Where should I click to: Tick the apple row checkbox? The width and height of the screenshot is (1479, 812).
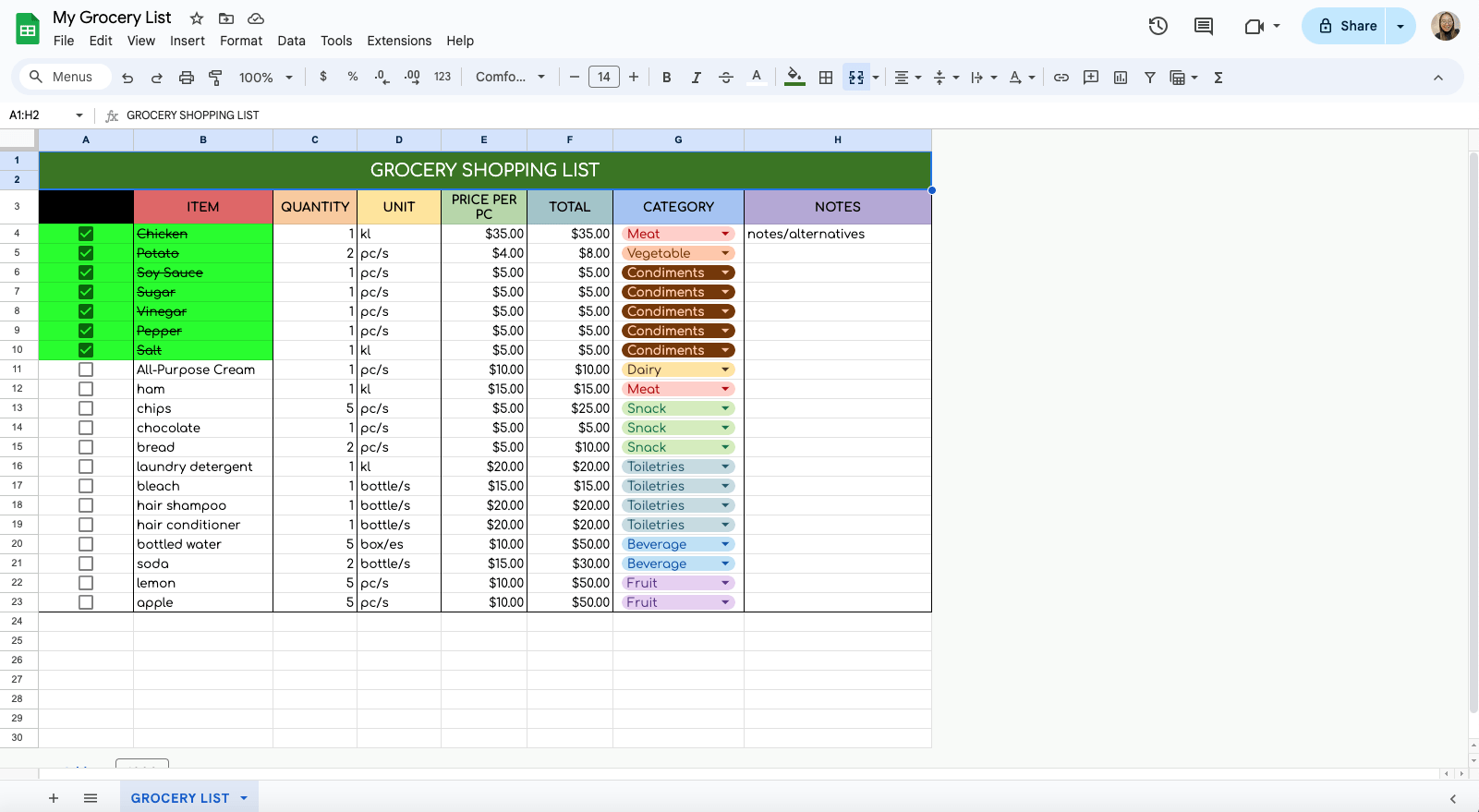tap(86, 602)
